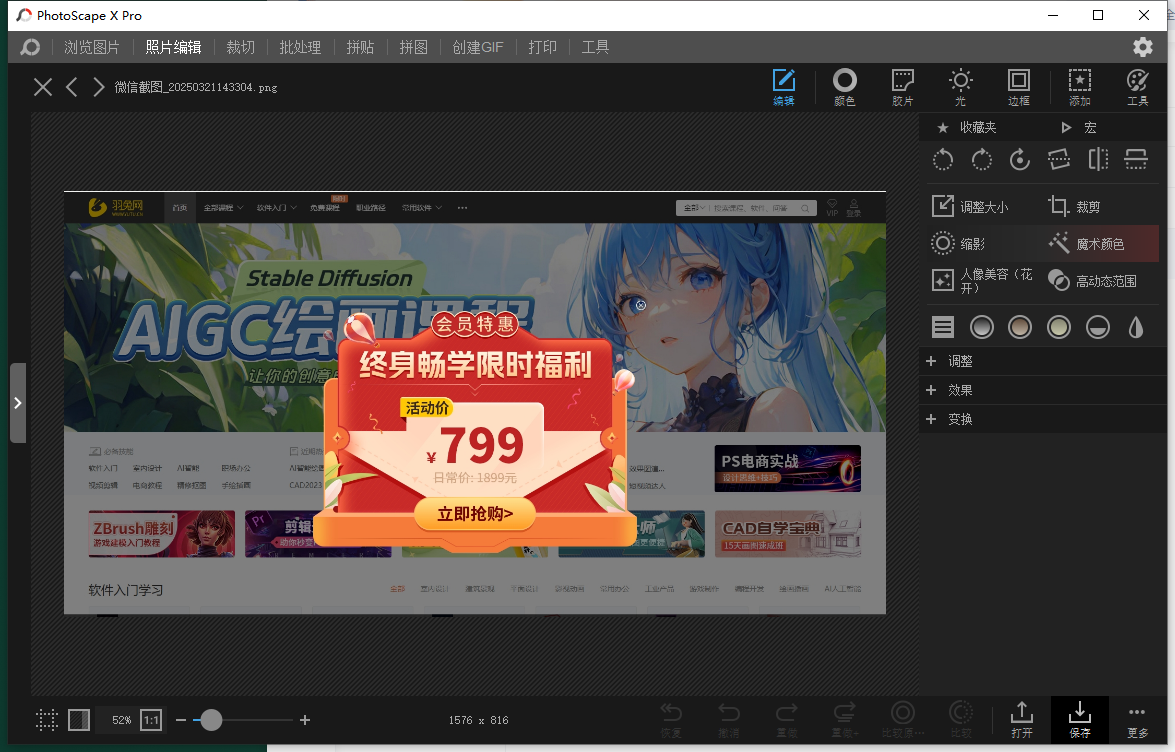The width and height of the screenshot is (1175, 752).
Task: Close the current image with the X icon
Action: 43,87
